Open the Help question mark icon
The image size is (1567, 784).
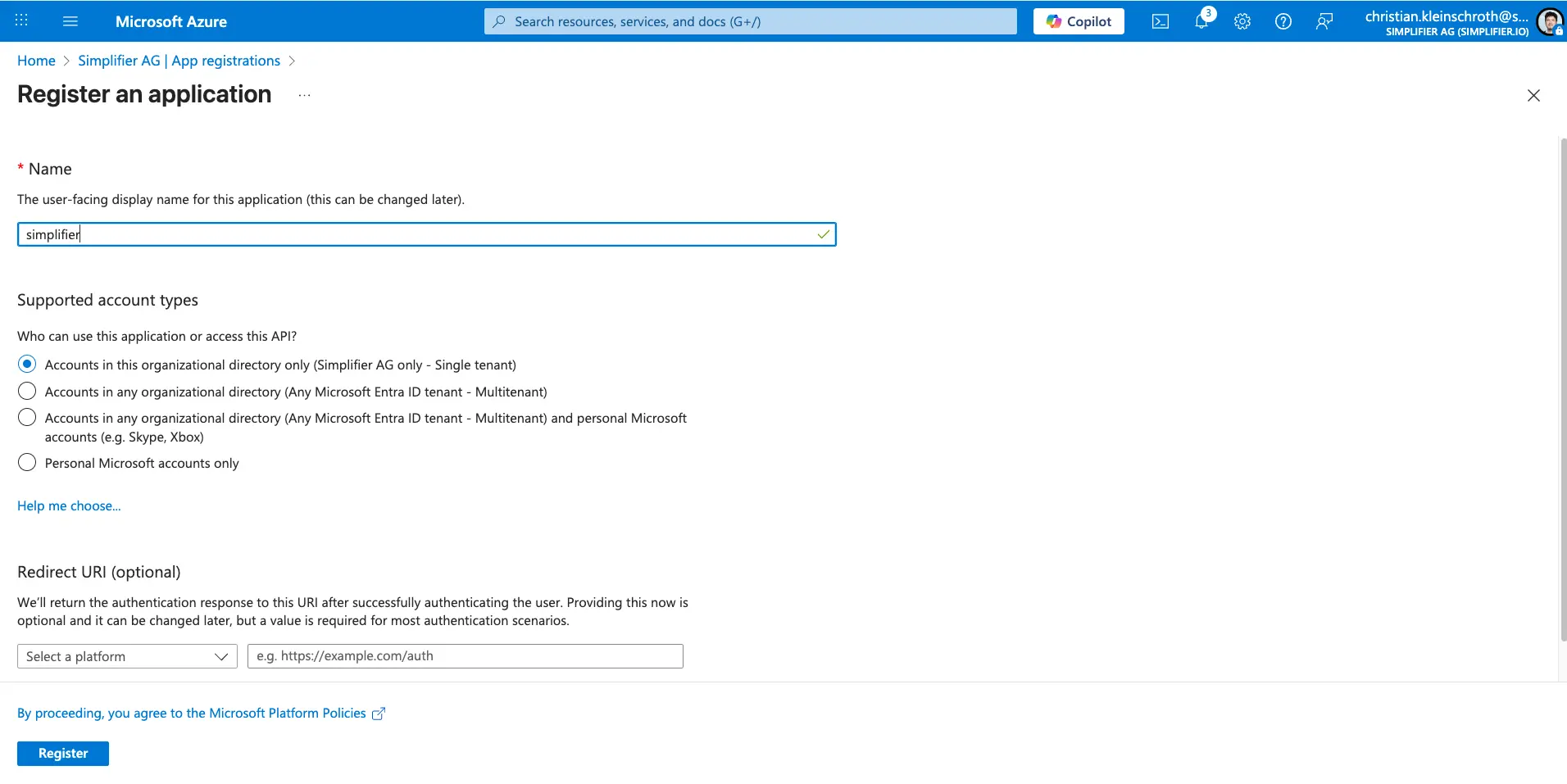(1283, 21)
